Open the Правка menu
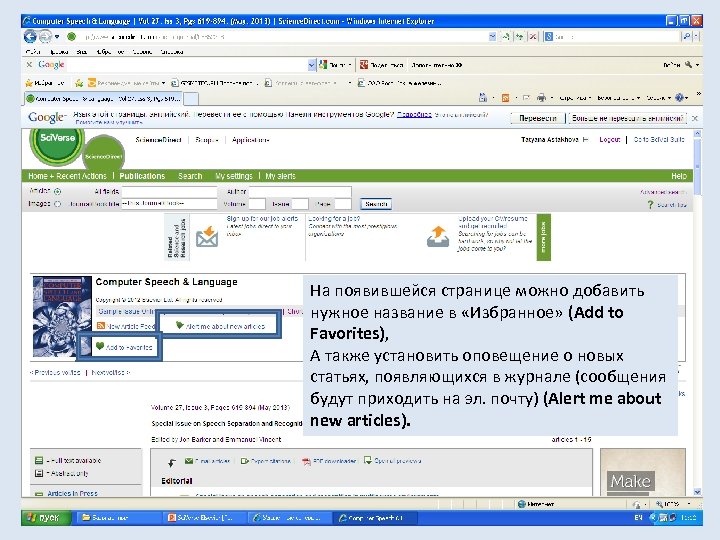The width and height of the screenshot is (720, 540). click(59, 52)
